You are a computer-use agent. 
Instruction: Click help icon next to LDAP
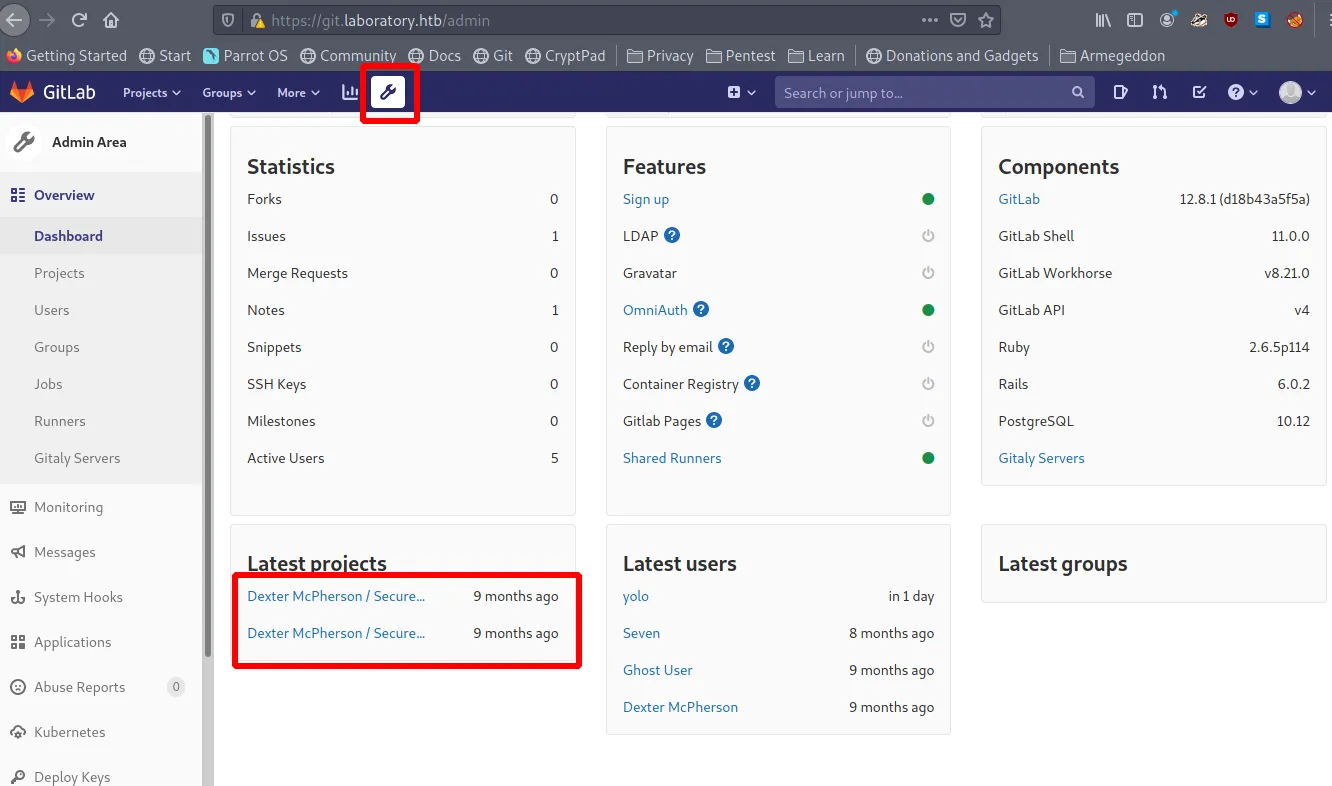(672, 235)
